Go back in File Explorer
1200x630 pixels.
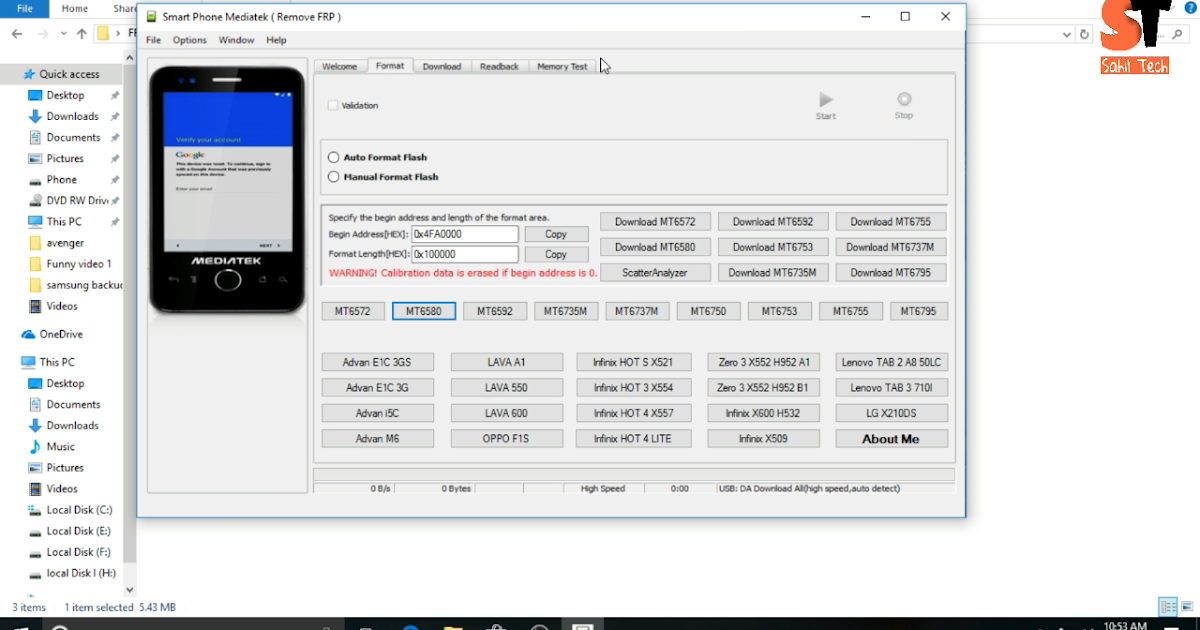(18, 33)
